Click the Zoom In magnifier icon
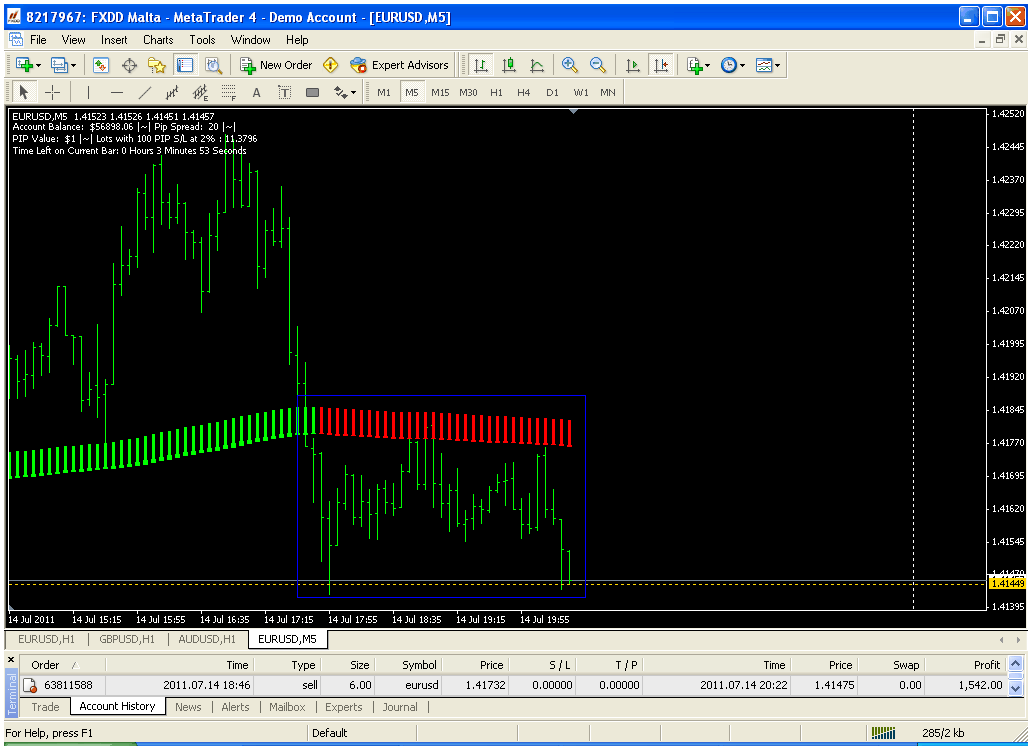This screenshot has height=746, width=1032. [x=570, y=65]
